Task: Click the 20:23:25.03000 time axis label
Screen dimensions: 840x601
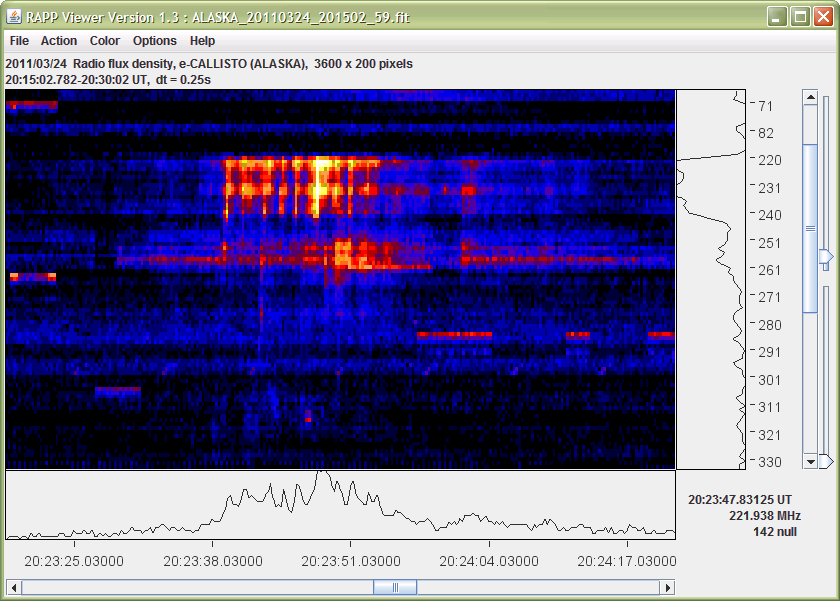Action: point(74,561)
